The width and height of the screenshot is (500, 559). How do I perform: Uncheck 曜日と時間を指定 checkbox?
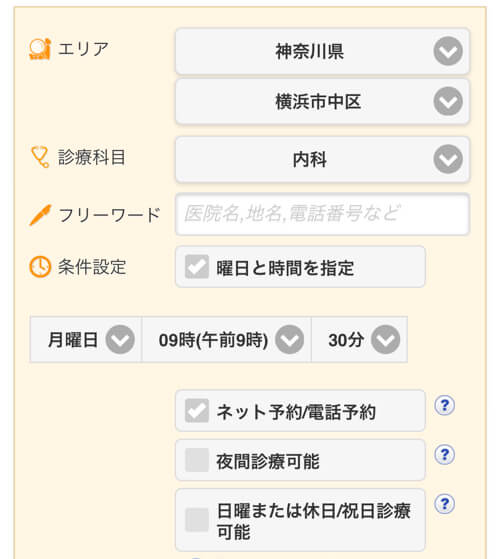tap(197, 267)
